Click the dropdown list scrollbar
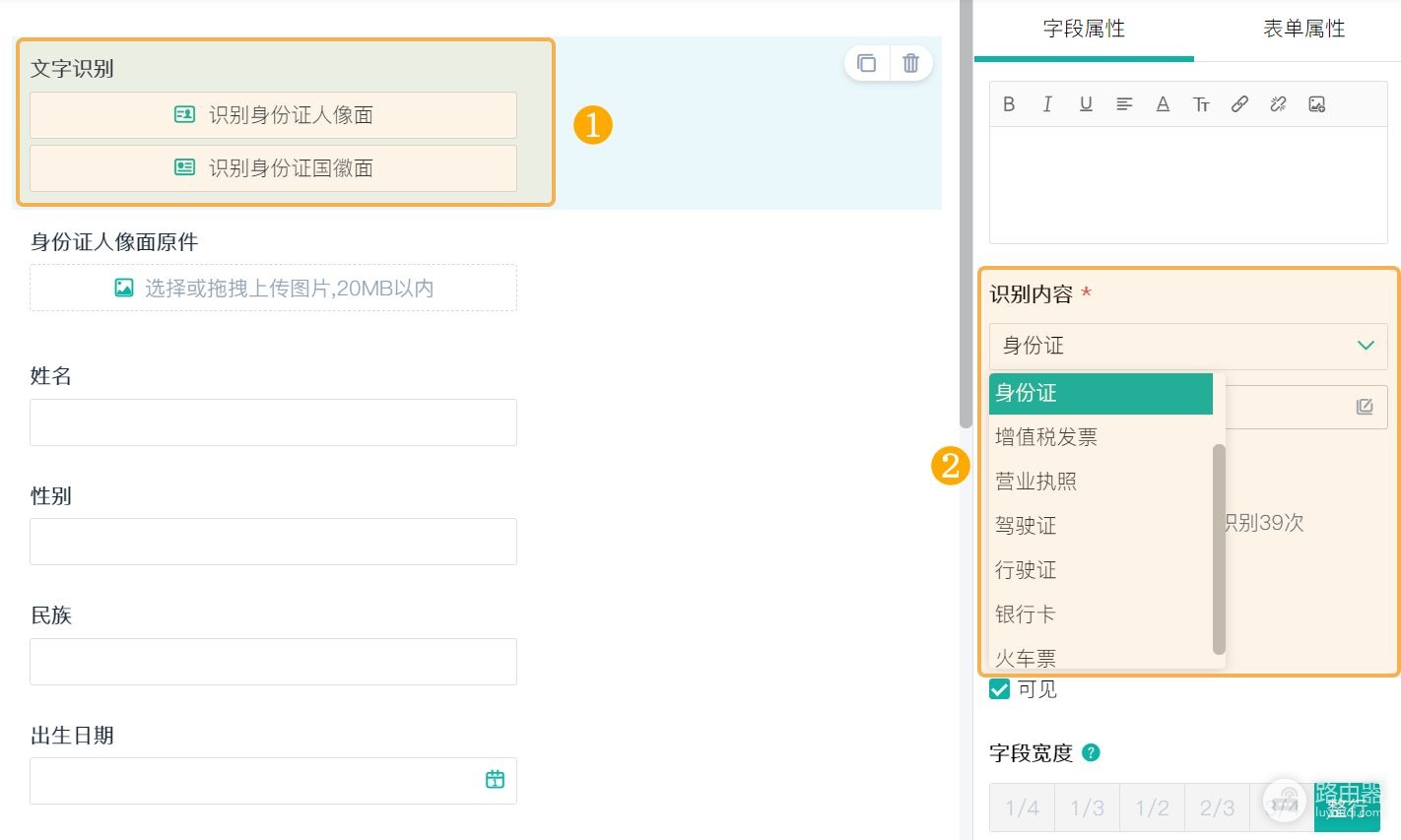The height and width of the screenshot is (840, 1401). point(1219,549)
